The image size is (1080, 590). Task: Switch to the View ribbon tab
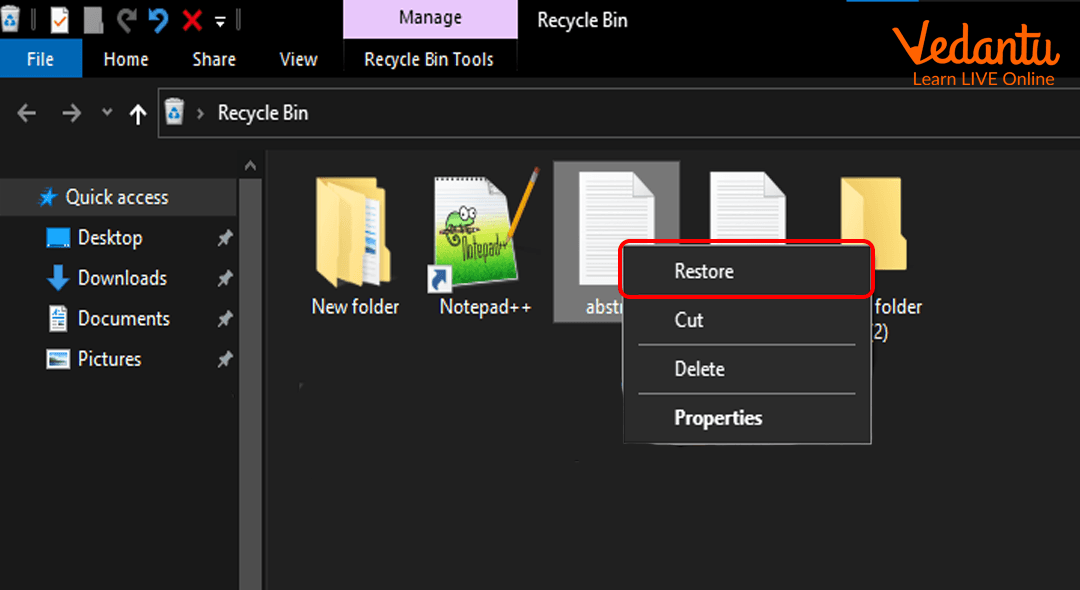click(298, 60)
